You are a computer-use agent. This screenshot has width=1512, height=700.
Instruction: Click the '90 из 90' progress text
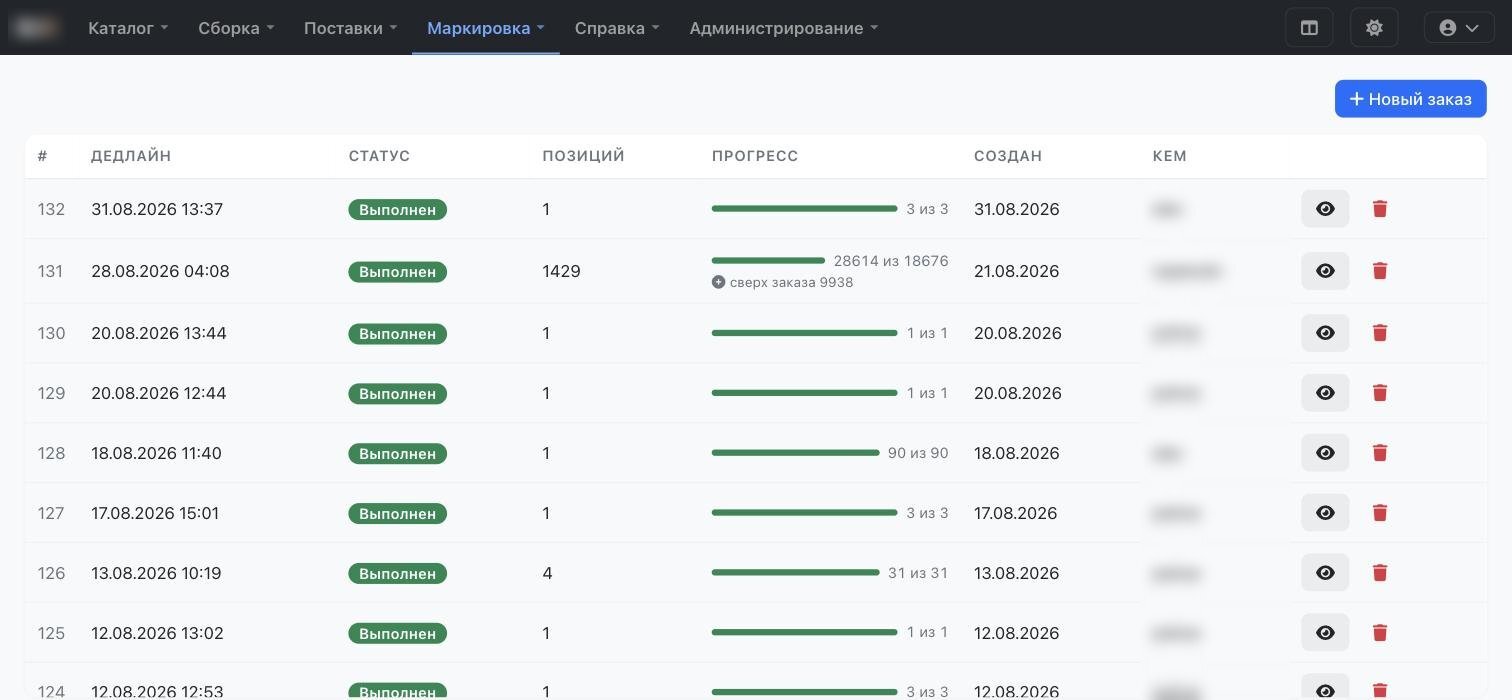pos(918,453)
